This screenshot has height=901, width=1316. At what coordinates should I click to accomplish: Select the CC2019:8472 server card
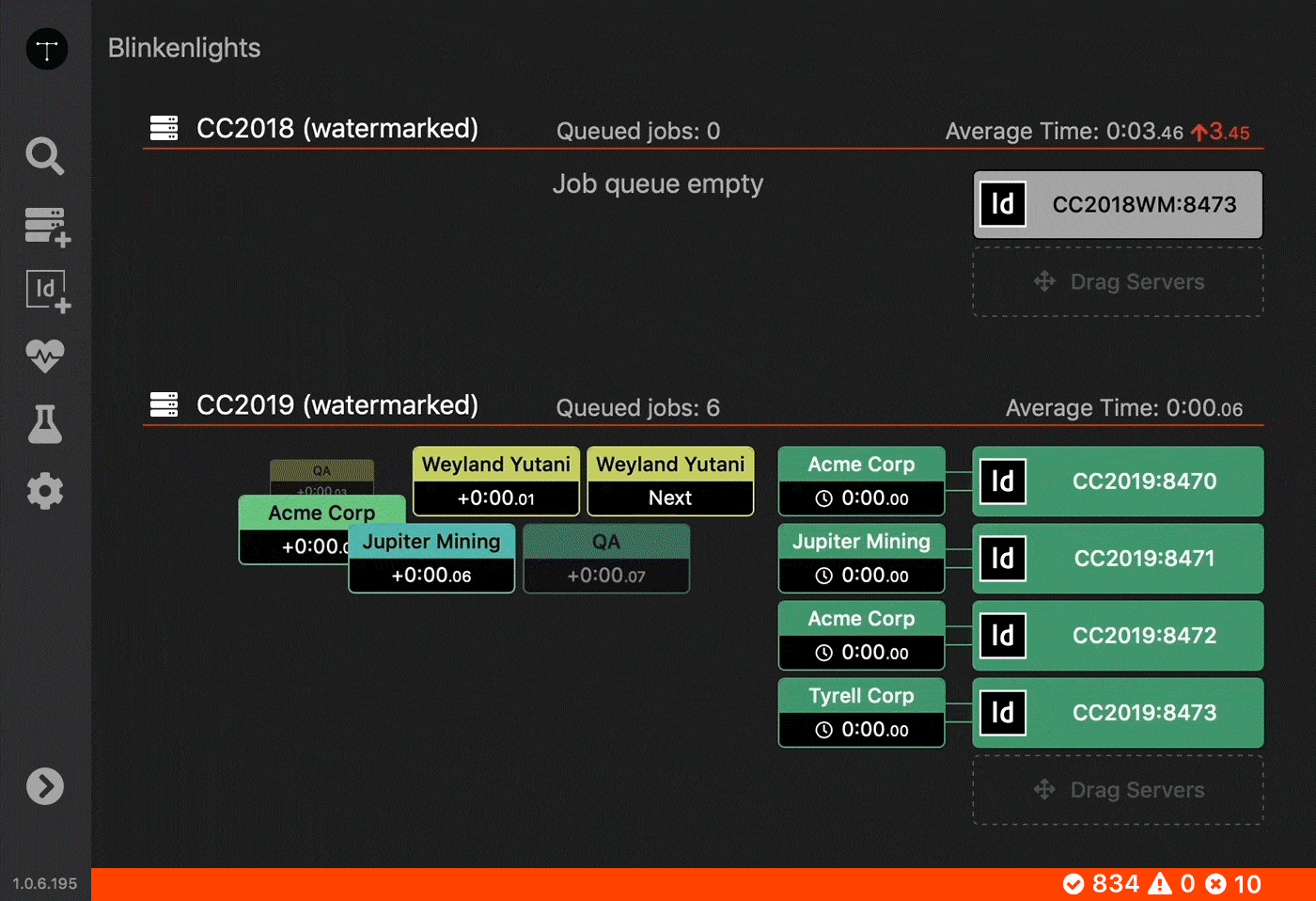pos(1118,636)
